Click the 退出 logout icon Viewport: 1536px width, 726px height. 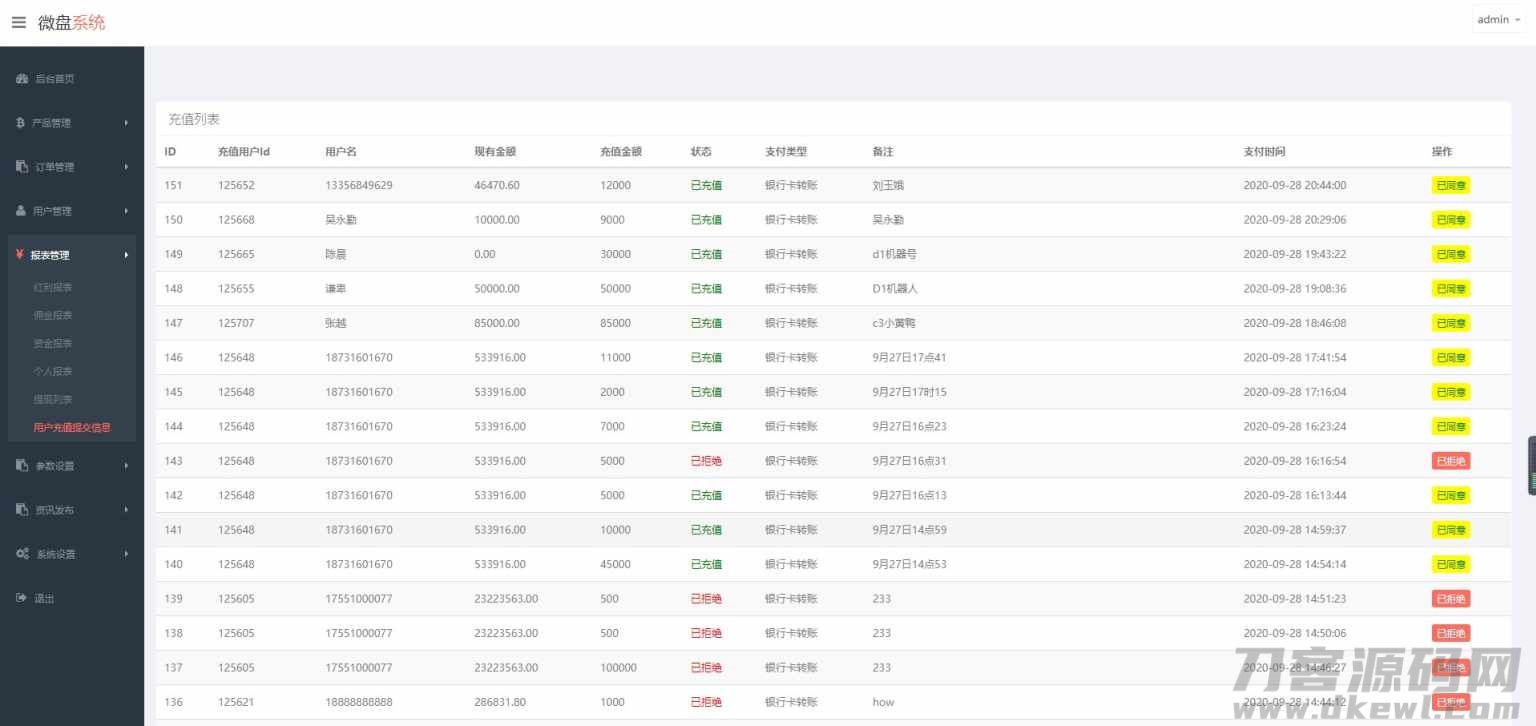click(x=21, y=598)
